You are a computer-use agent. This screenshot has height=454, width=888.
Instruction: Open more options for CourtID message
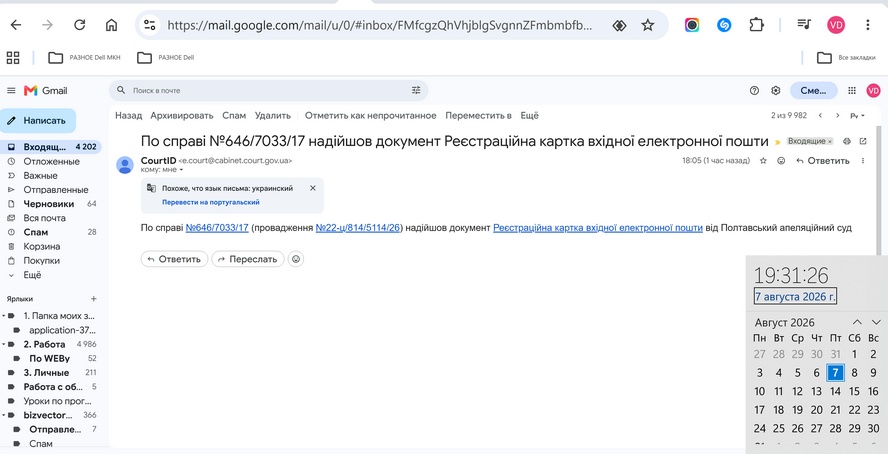tap(863, 161)
